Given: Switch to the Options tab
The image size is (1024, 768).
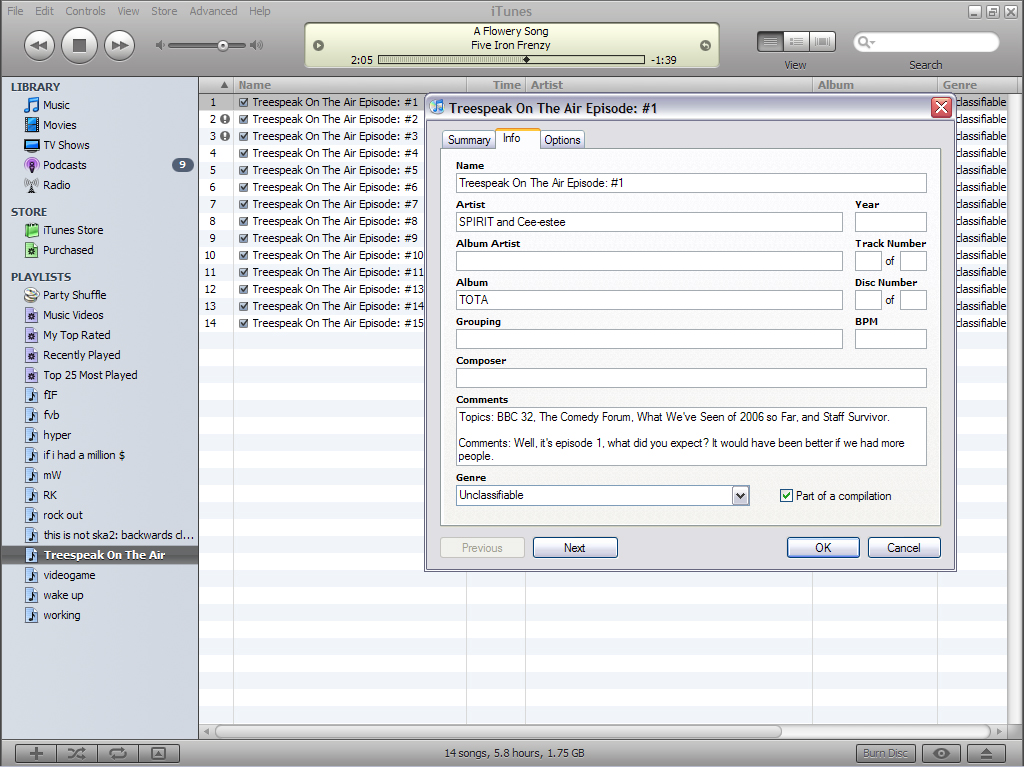Looking at the screenshot, I should pos(562,140).
